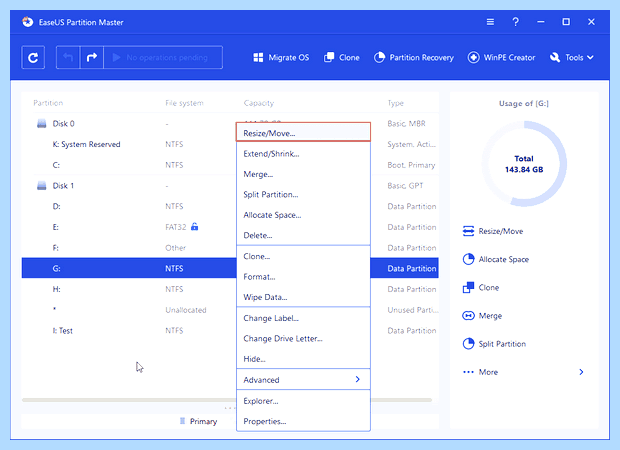
Task: Choose Extend/Shrink... menu entry
Action: [x=303, y=154]
